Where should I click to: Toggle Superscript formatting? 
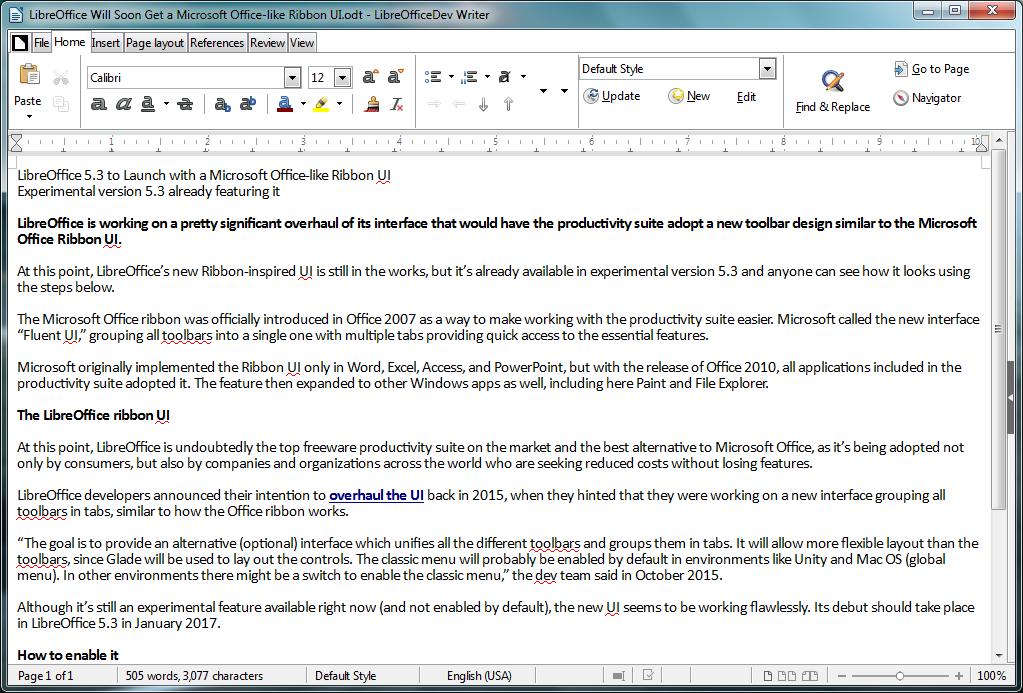coord(248,104)
